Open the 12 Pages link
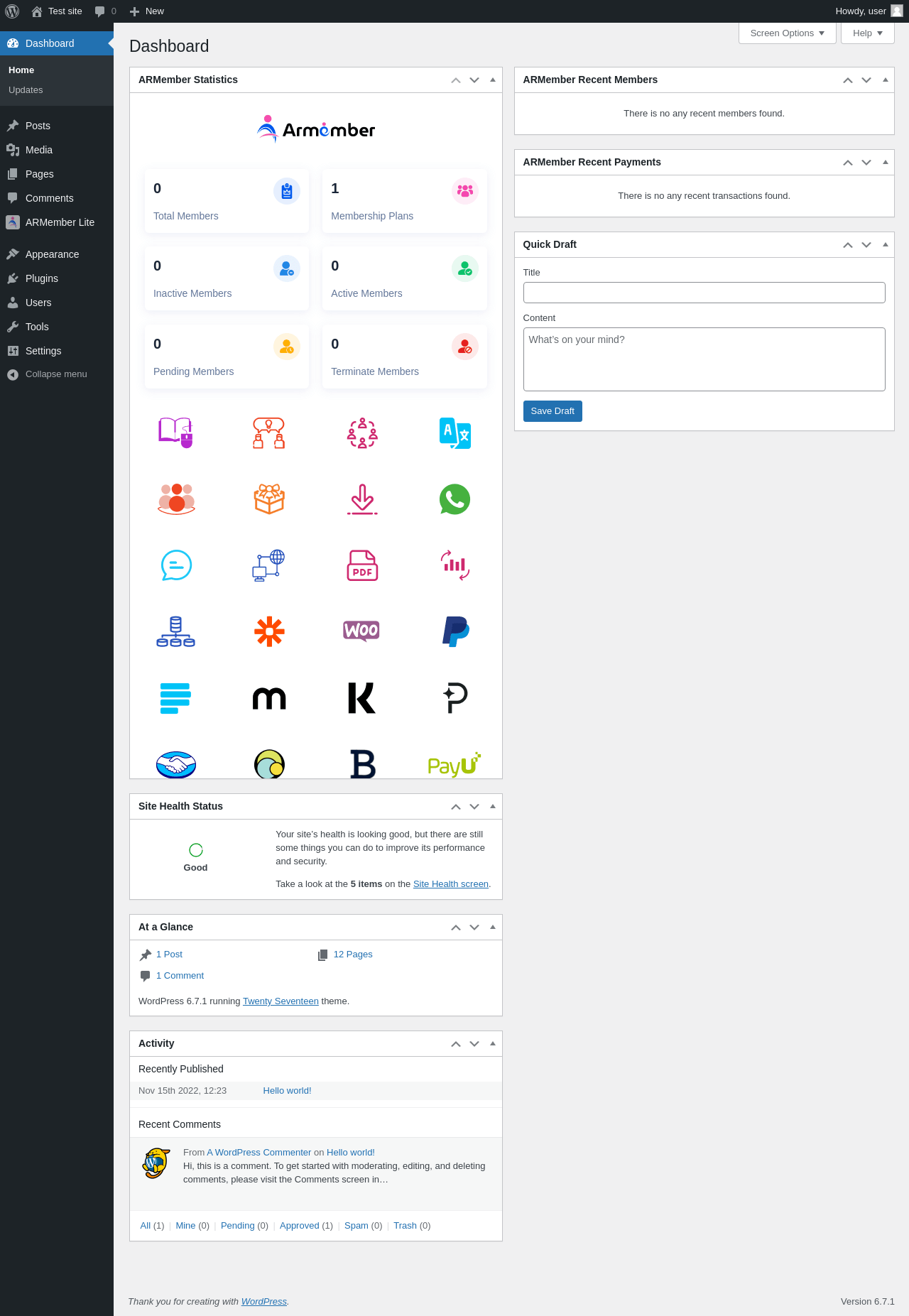The image size is (909, 1316). coord(353,955)
